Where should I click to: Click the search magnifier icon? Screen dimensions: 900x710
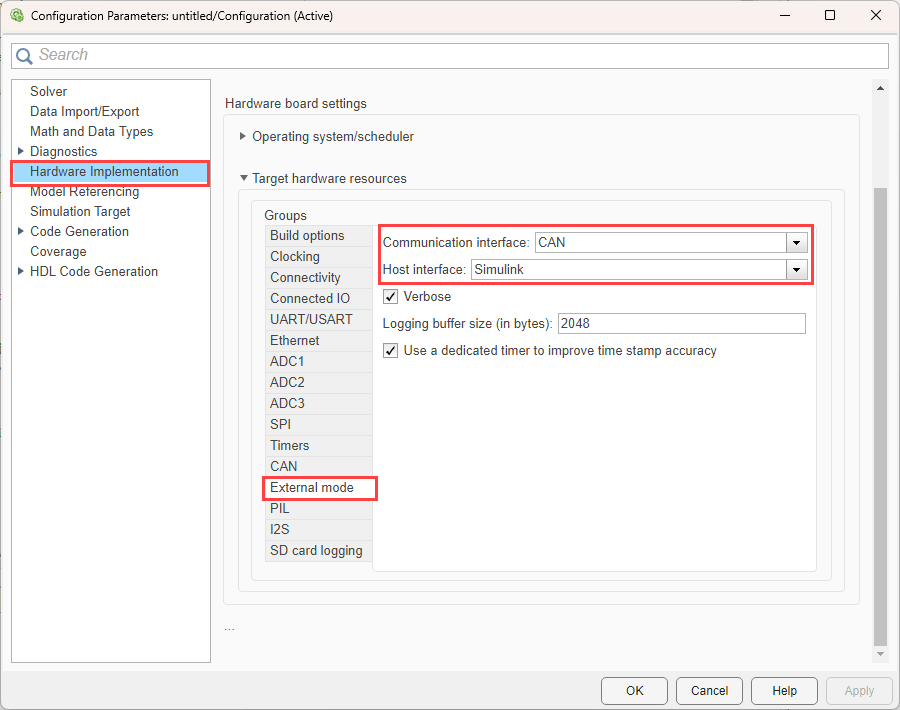24,56
